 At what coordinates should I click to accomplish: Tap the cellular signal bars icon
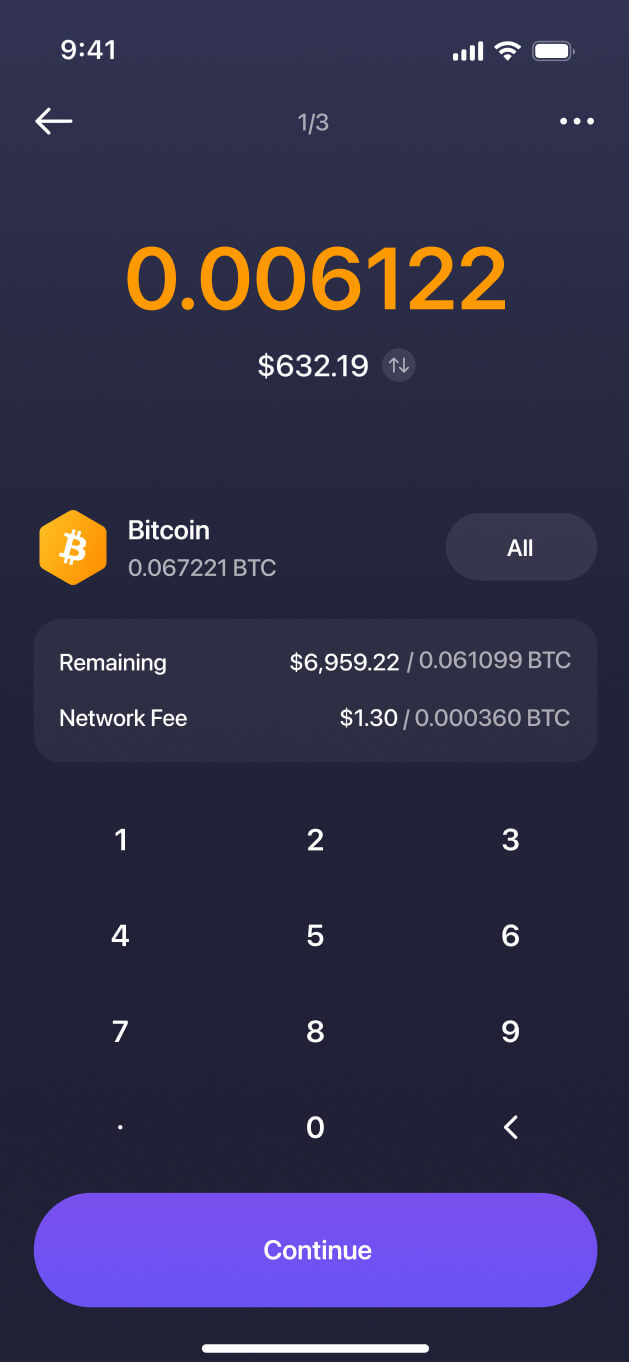click(x=468, y=51)
